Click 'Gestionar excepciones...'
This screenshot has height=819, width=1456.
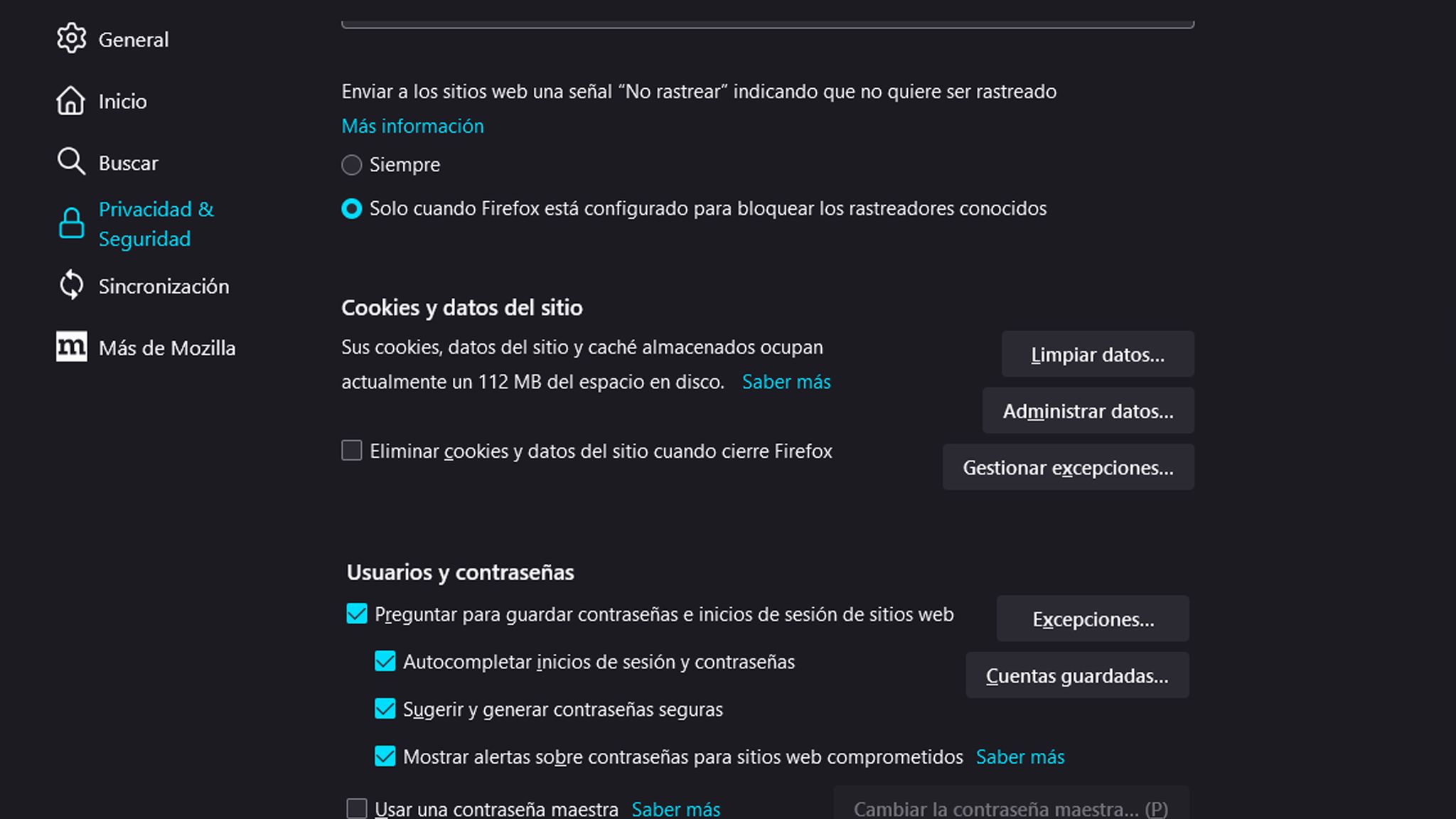pos(1069,467)
